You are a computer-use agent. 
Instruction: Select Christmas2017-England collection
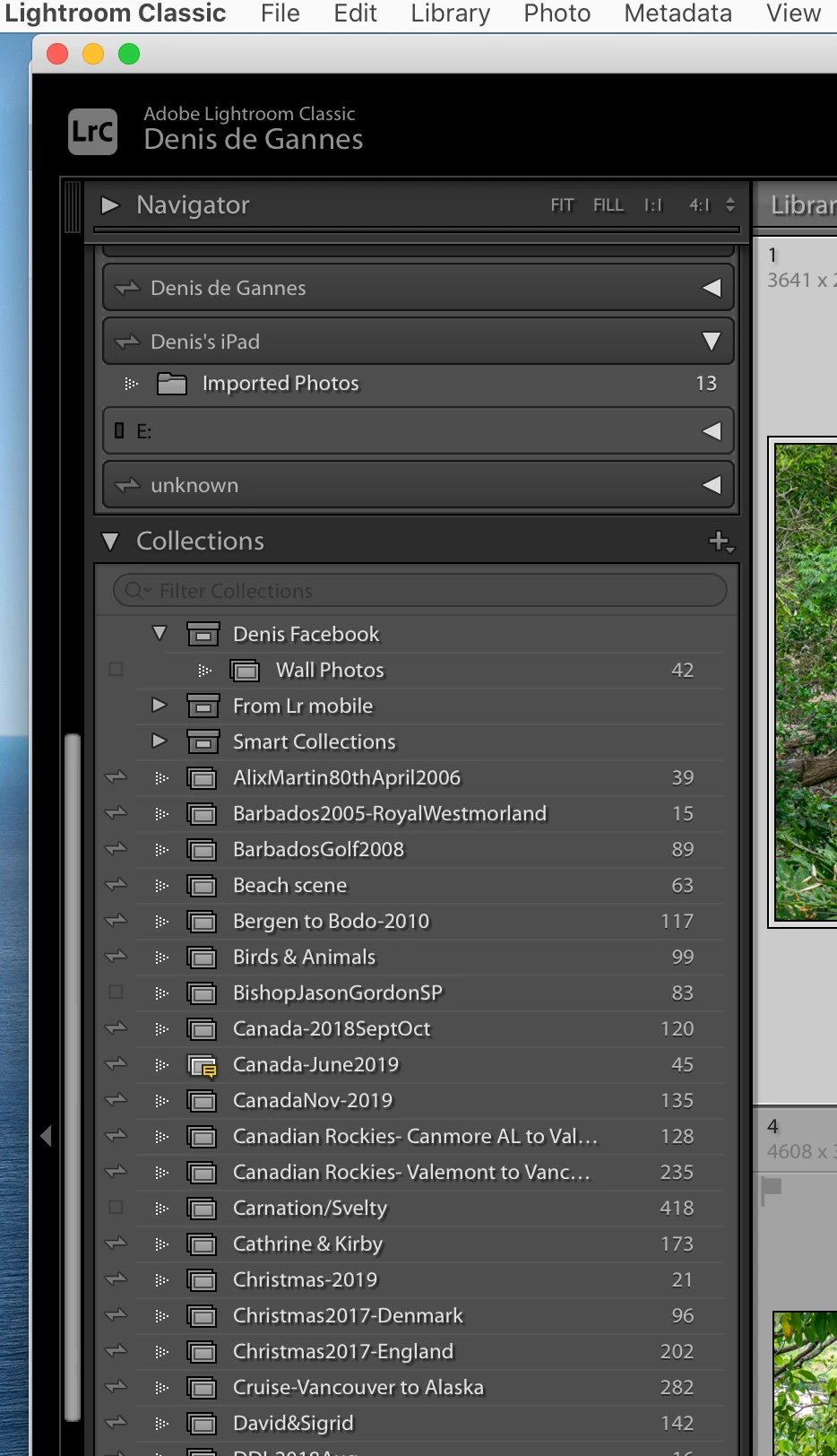point(343,1351)
